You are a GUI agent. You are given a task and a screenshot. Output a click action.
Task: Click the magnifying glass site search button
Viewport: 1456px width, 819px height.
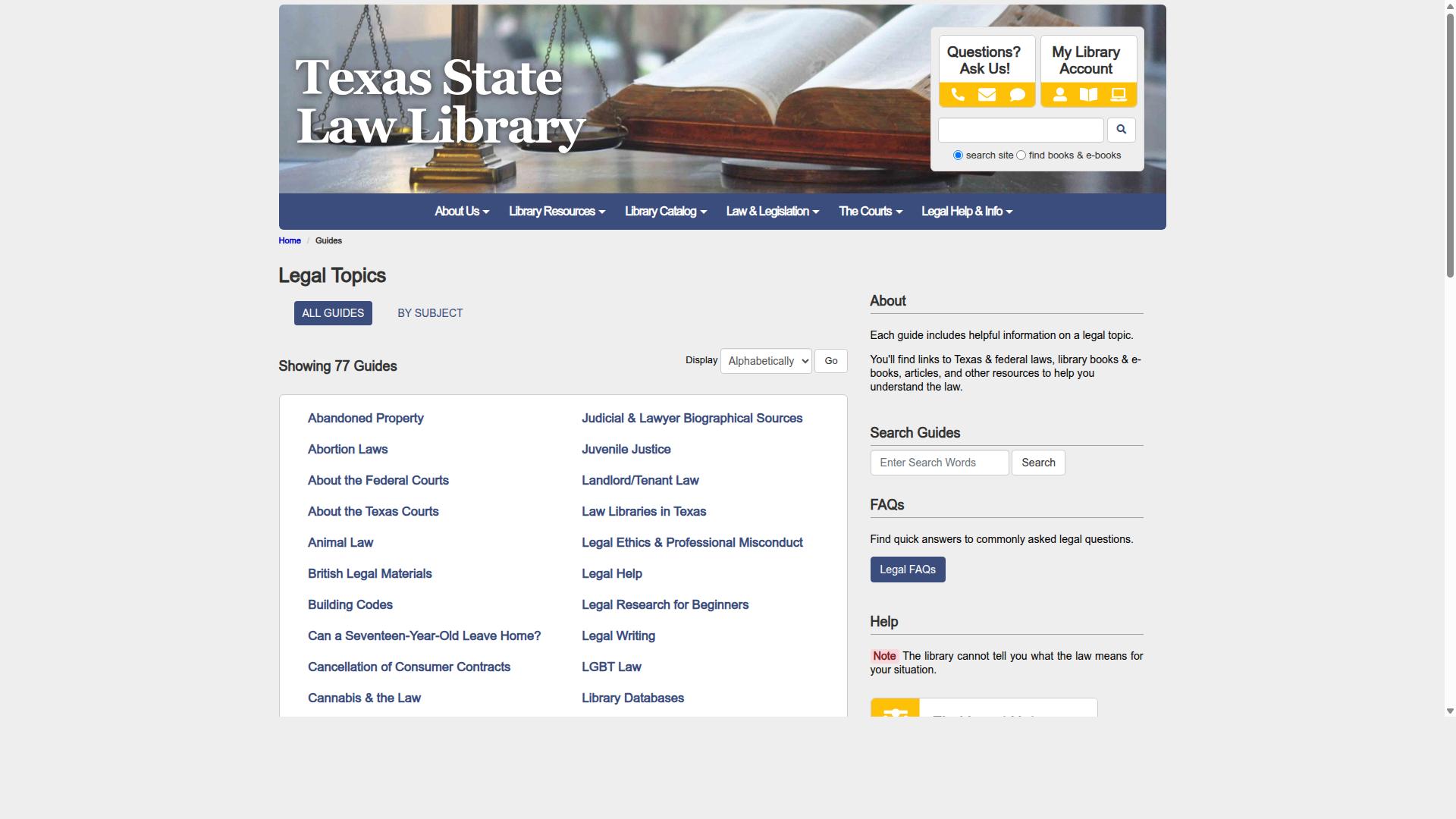pos(1121,130)
